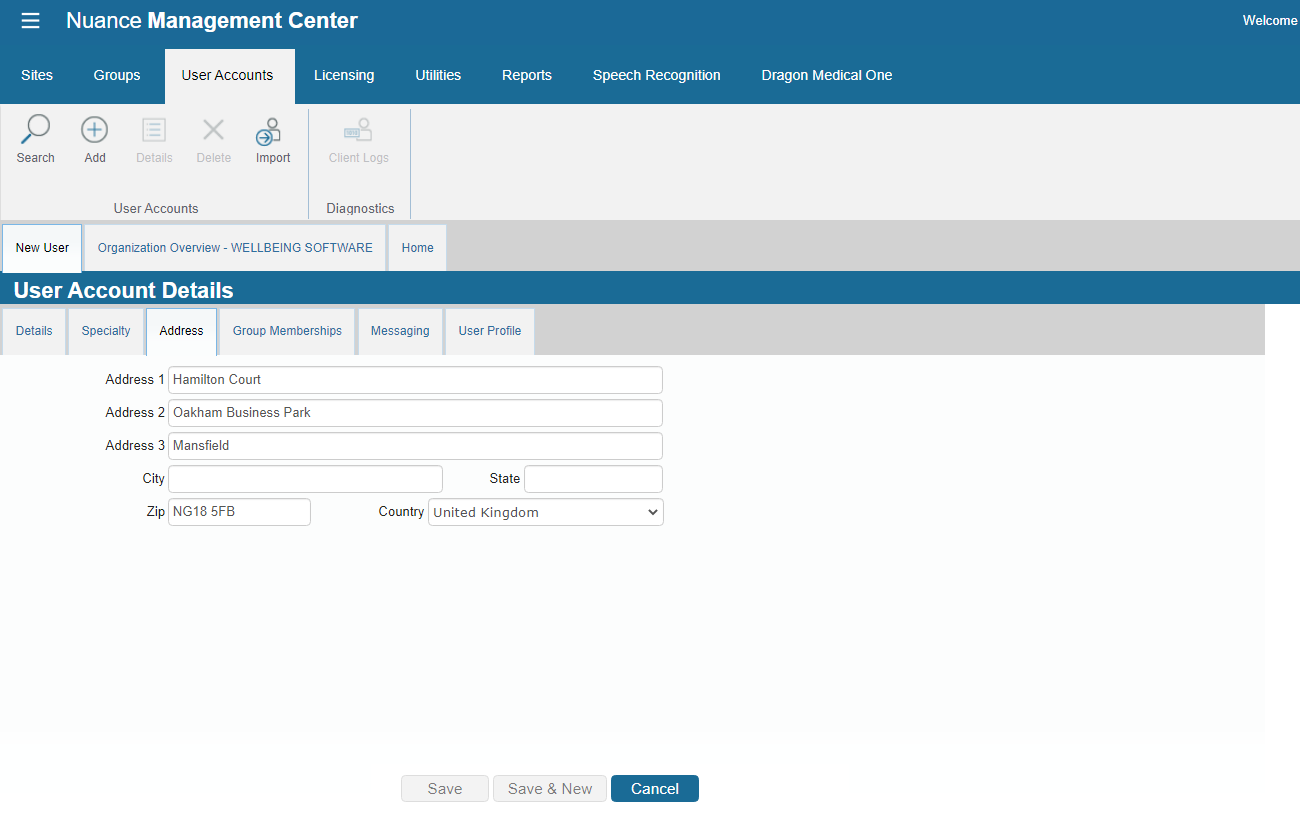Open the hamburger navigation menu

coord(31,20)
